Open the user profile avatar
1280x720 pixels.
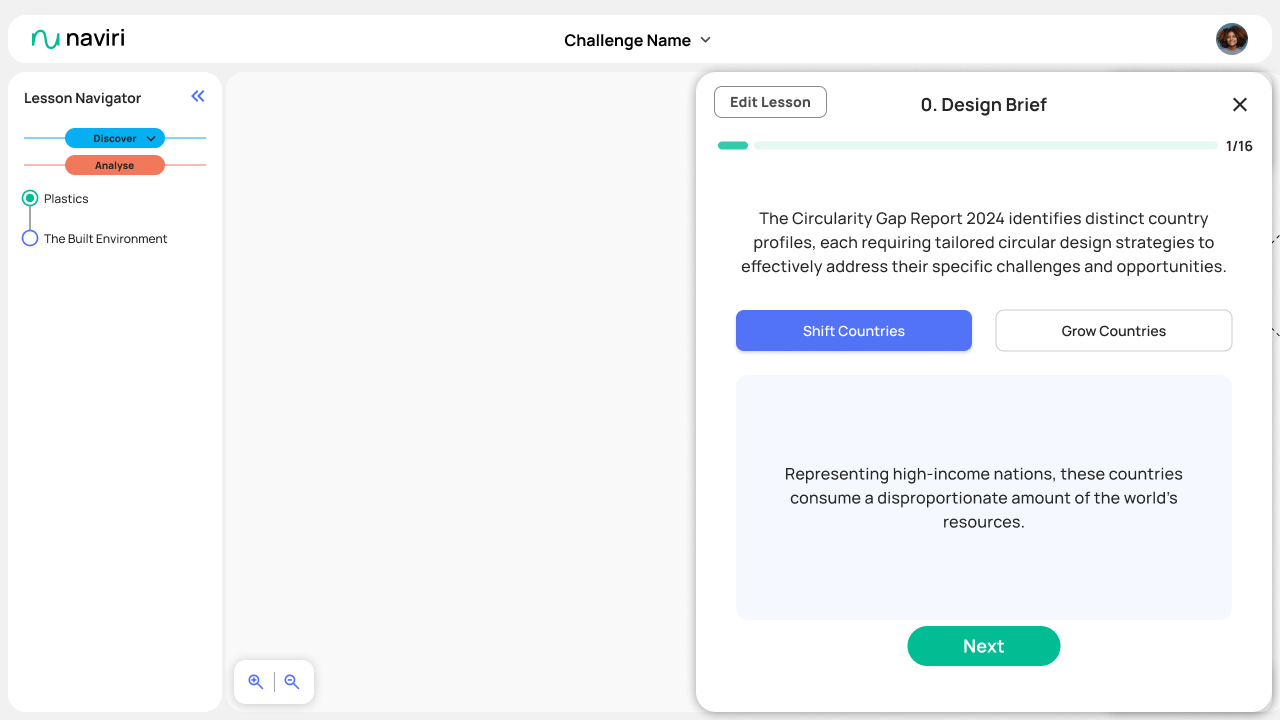(1232, 39)
